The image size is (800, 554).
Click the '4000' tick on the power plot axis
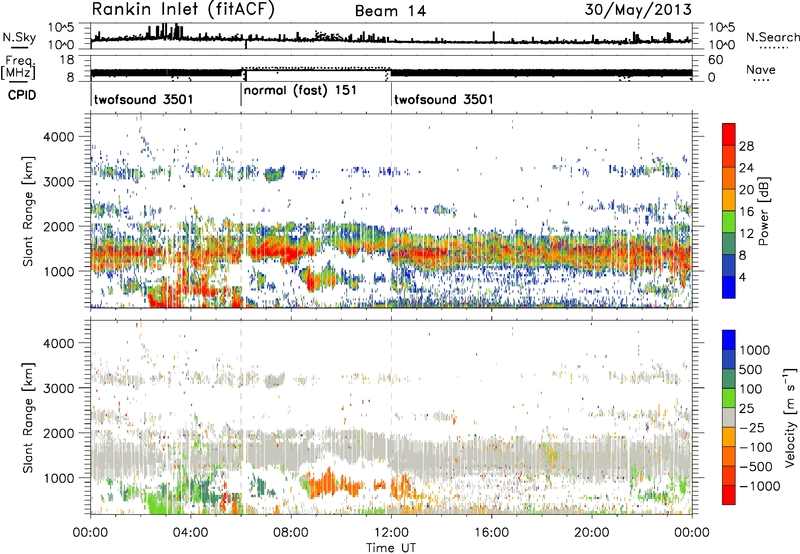[59, 137]
